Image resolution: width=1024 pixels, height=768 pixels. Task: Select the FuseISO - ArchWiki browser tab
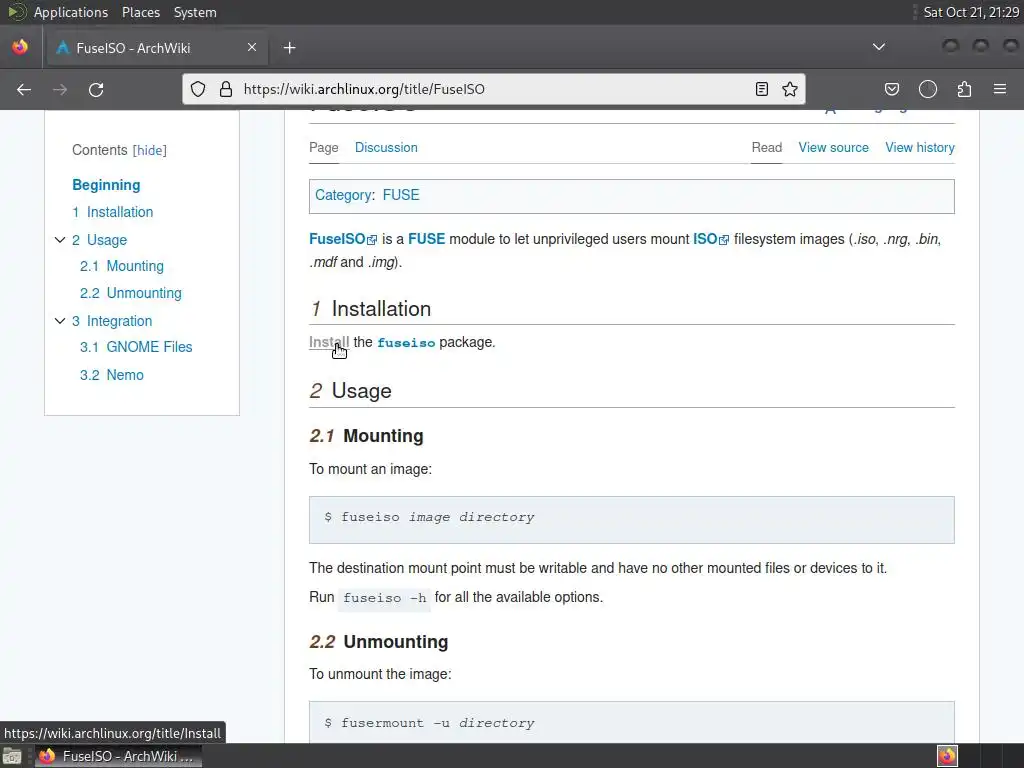157,48
